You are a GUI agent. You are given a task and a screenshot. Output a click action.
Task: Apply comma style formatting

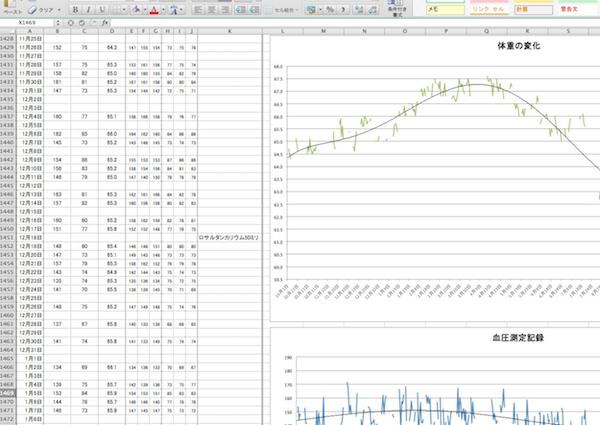(343, 10)
